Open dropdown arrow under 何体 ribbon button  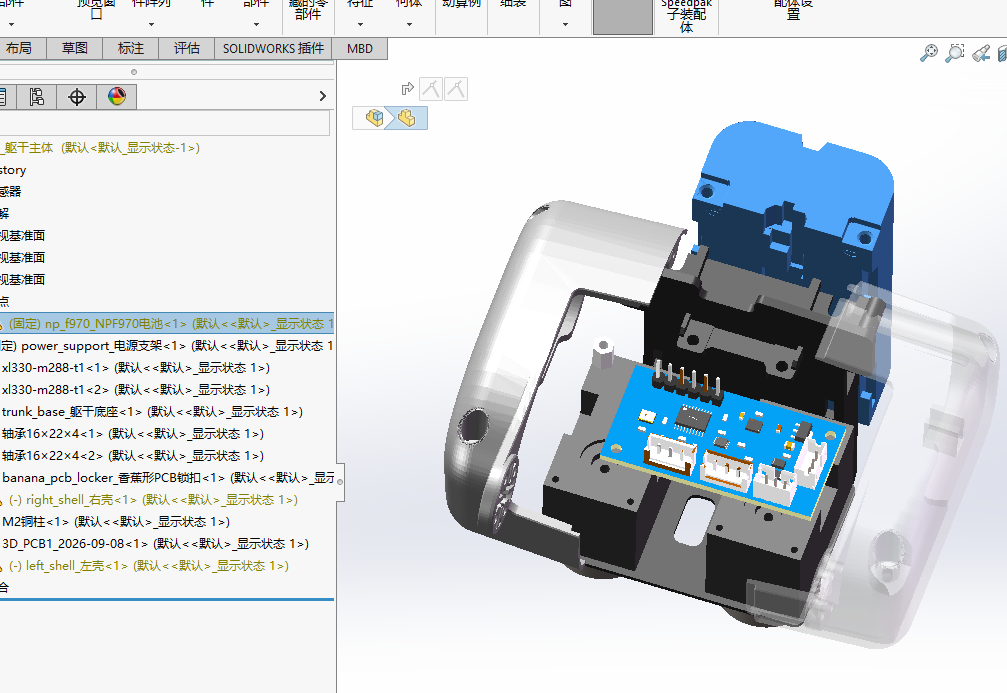click(x=409, y=24)
